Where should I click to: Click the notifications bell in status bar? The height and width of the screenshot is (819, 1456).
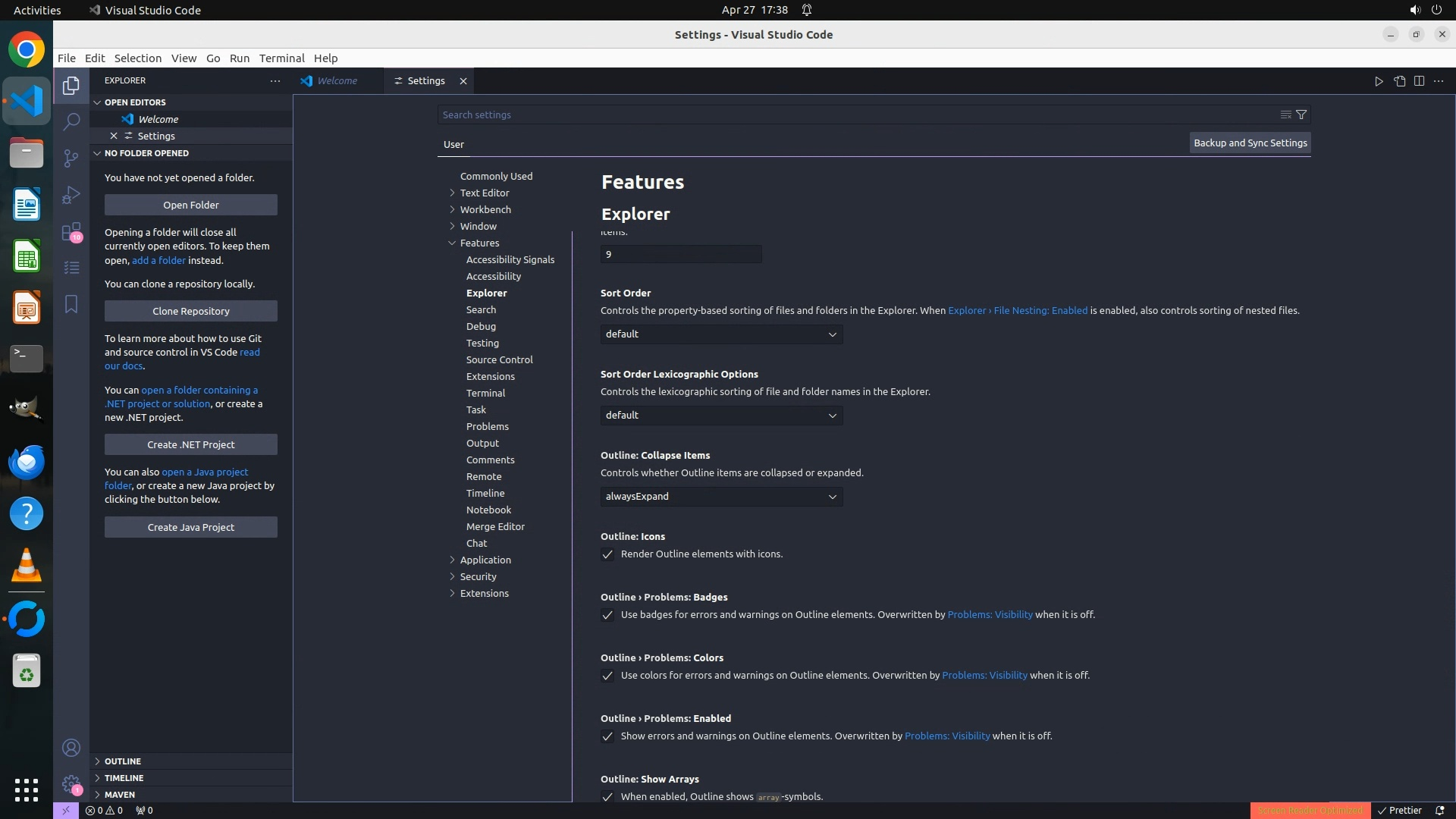[x=1439, y=810]
